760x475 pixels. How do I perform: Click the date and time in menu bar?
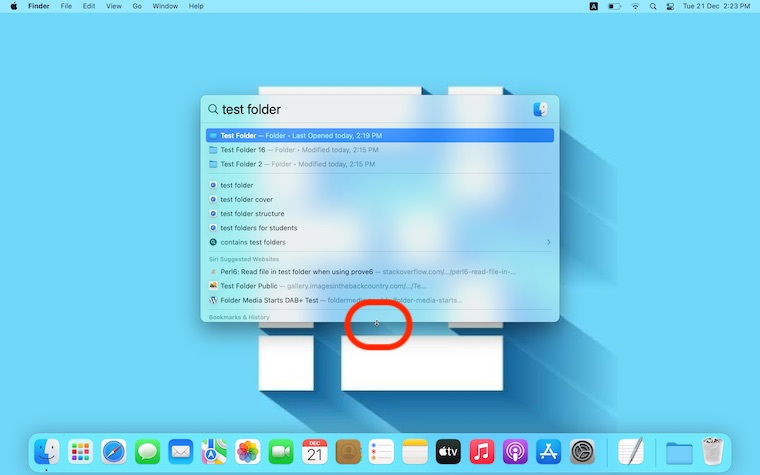pyautogui.click(x=716, y=6)
